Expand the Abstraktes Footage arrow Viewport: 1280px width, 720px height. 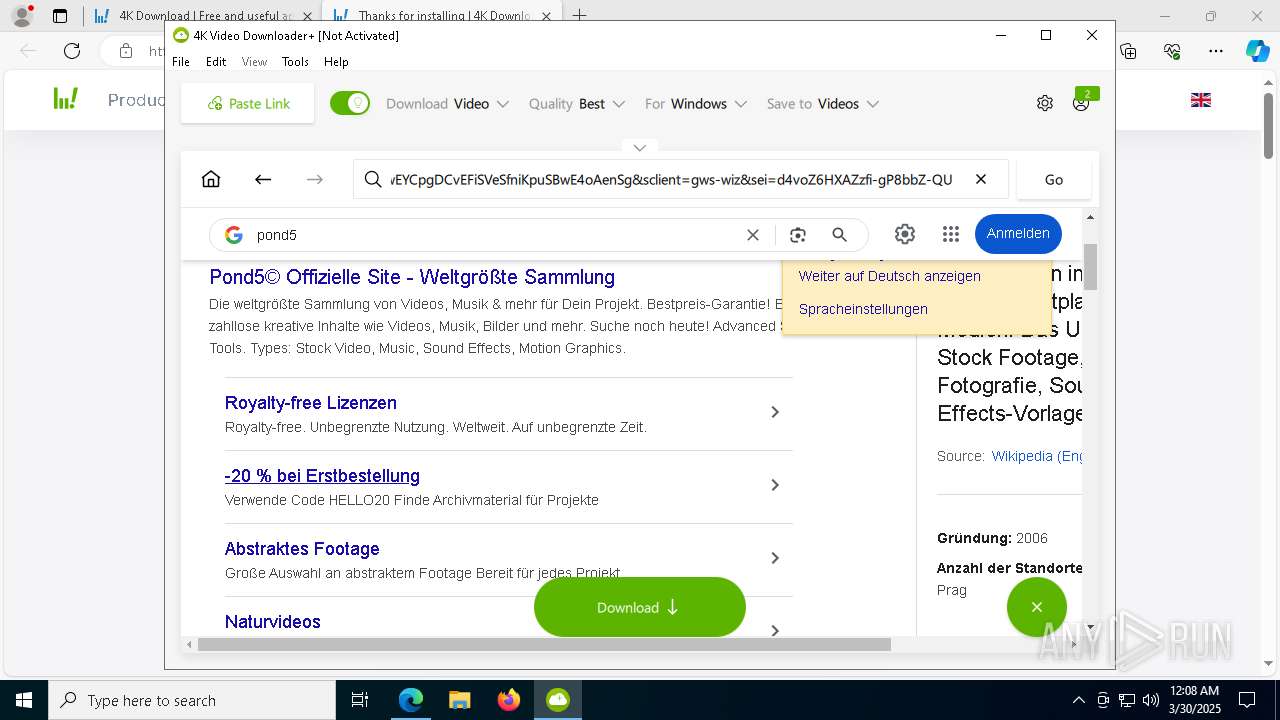775,558
